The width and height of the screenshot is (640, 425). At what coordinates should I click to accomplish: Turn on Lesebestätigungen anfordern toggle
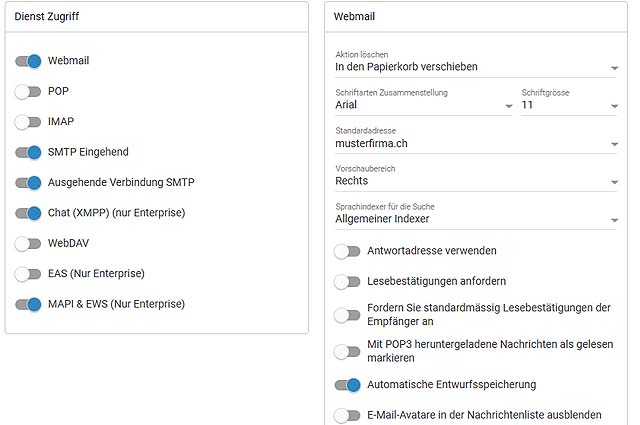(347, 282)
